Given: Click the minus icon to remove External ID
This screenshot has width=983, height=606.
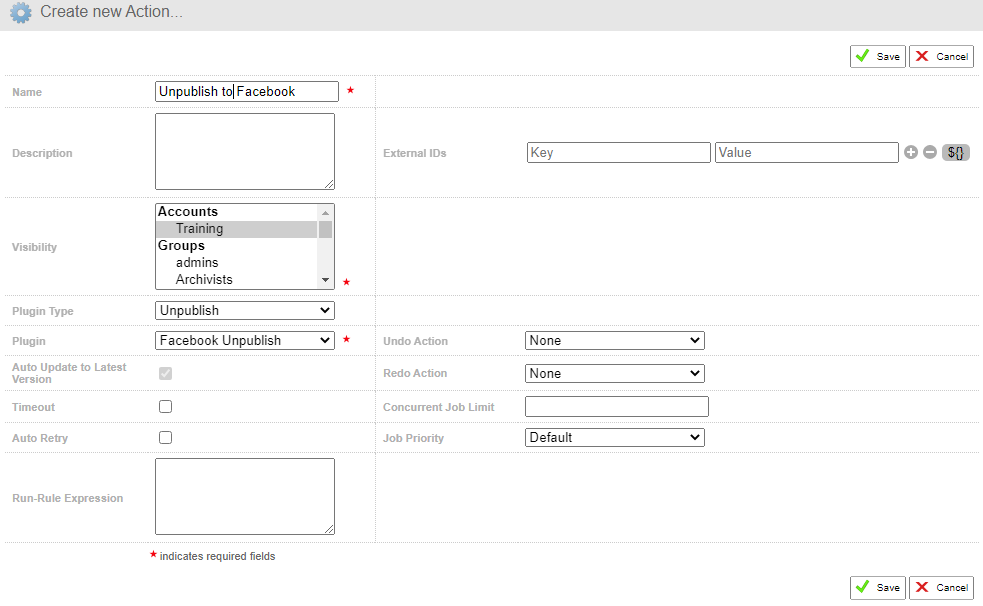Looking at the screenshot, I should point(930,152).
